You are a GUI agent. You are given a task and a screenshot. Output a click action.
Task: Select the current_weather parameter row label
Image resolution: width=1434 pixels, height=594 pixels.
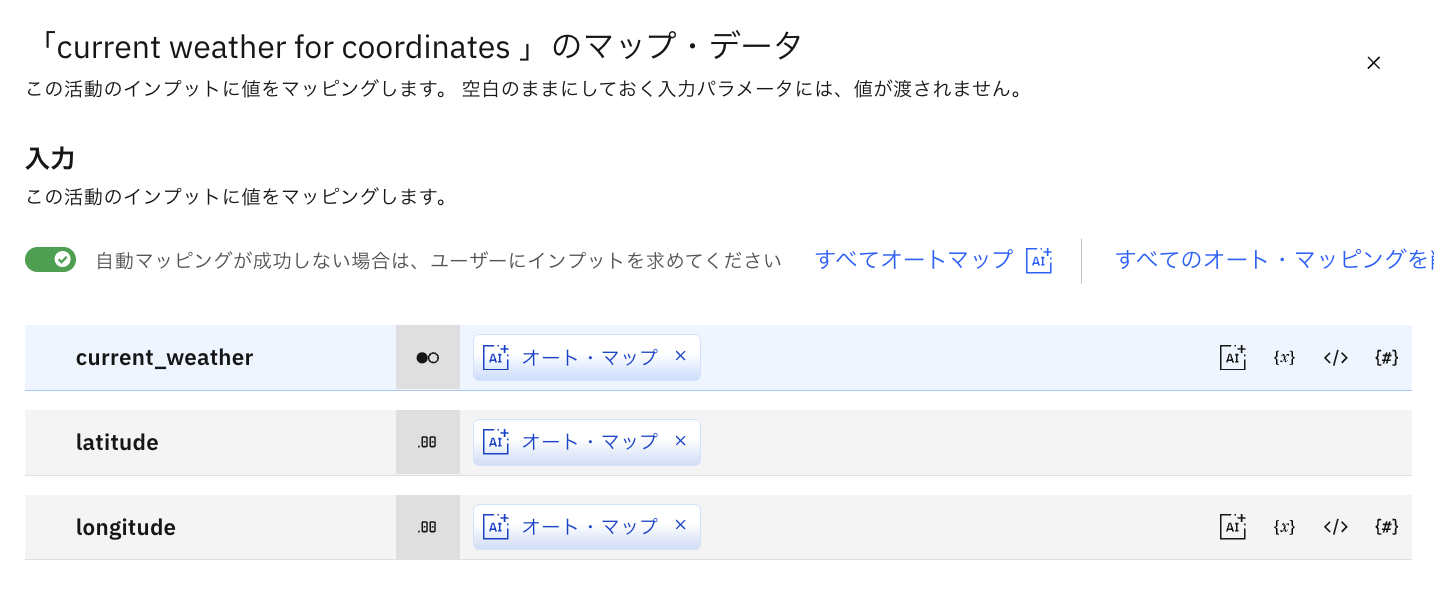click(x=164, y=357)
